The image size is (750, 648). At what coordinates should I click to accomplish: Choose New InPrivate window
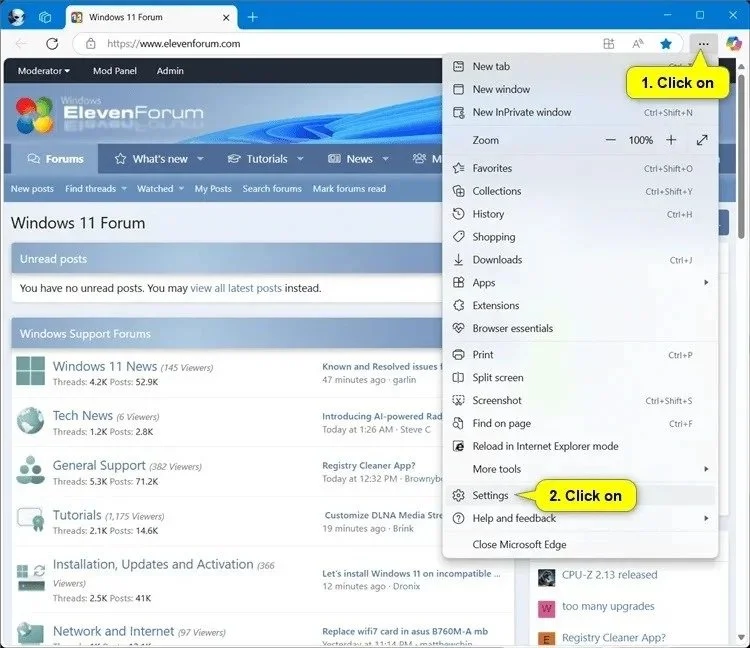pos(580,112)
